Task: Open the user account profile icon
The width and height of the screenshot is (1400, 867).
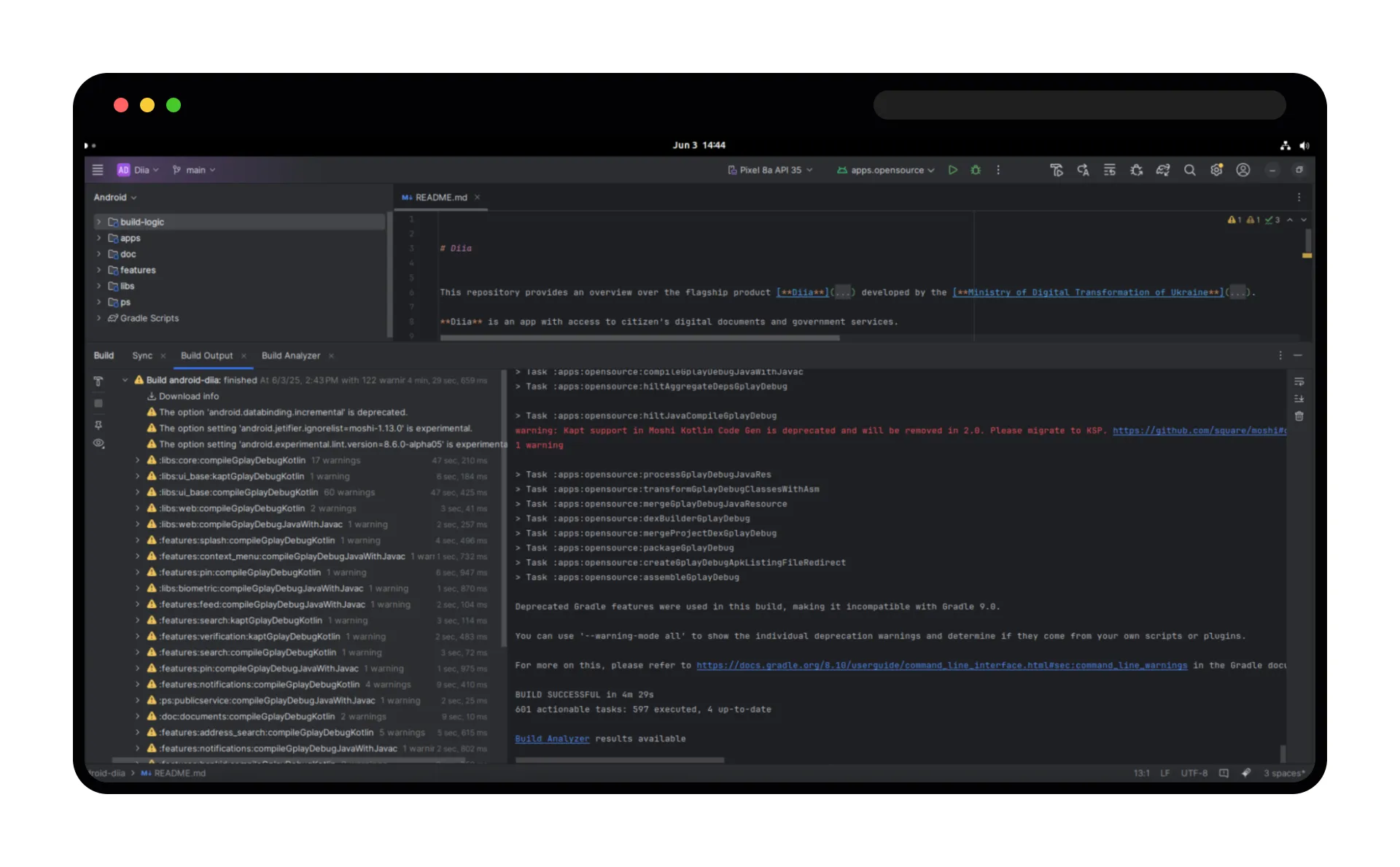Action: 1243,170
